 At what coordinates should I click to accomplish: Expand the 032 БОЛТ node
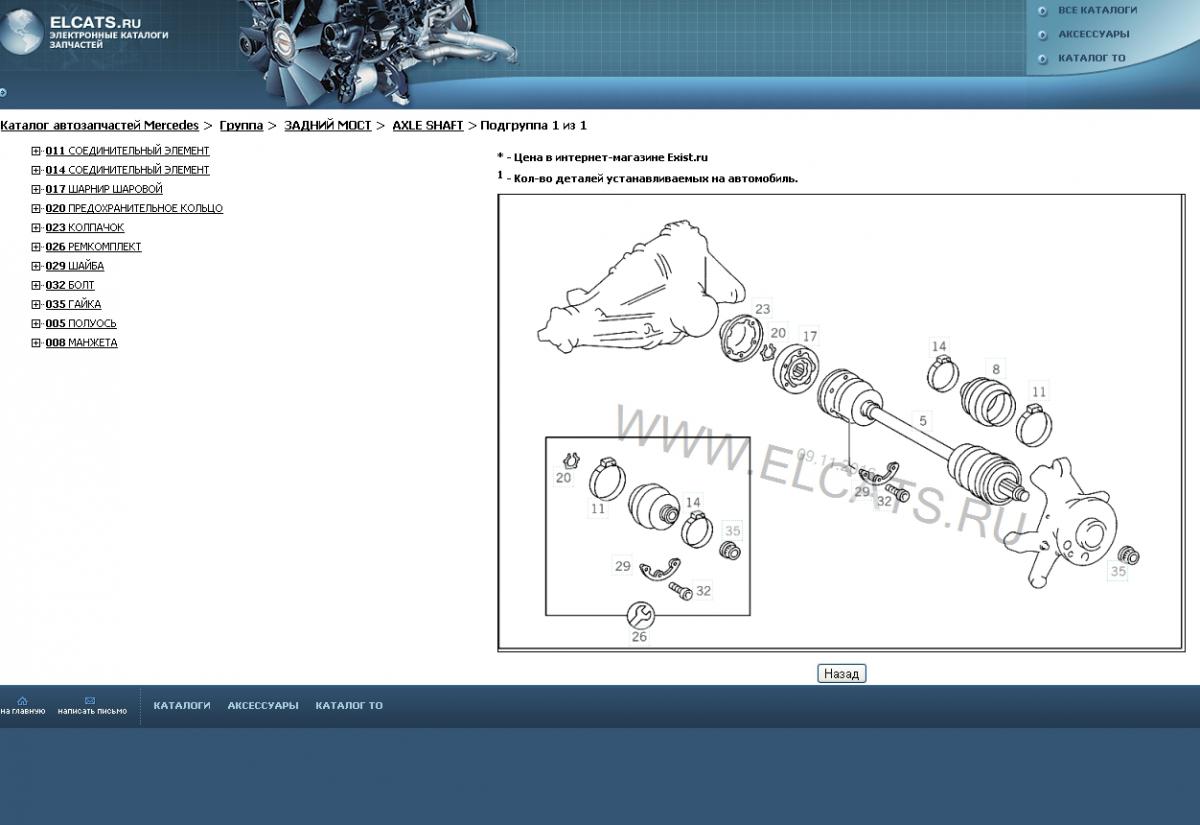point(36,285)
